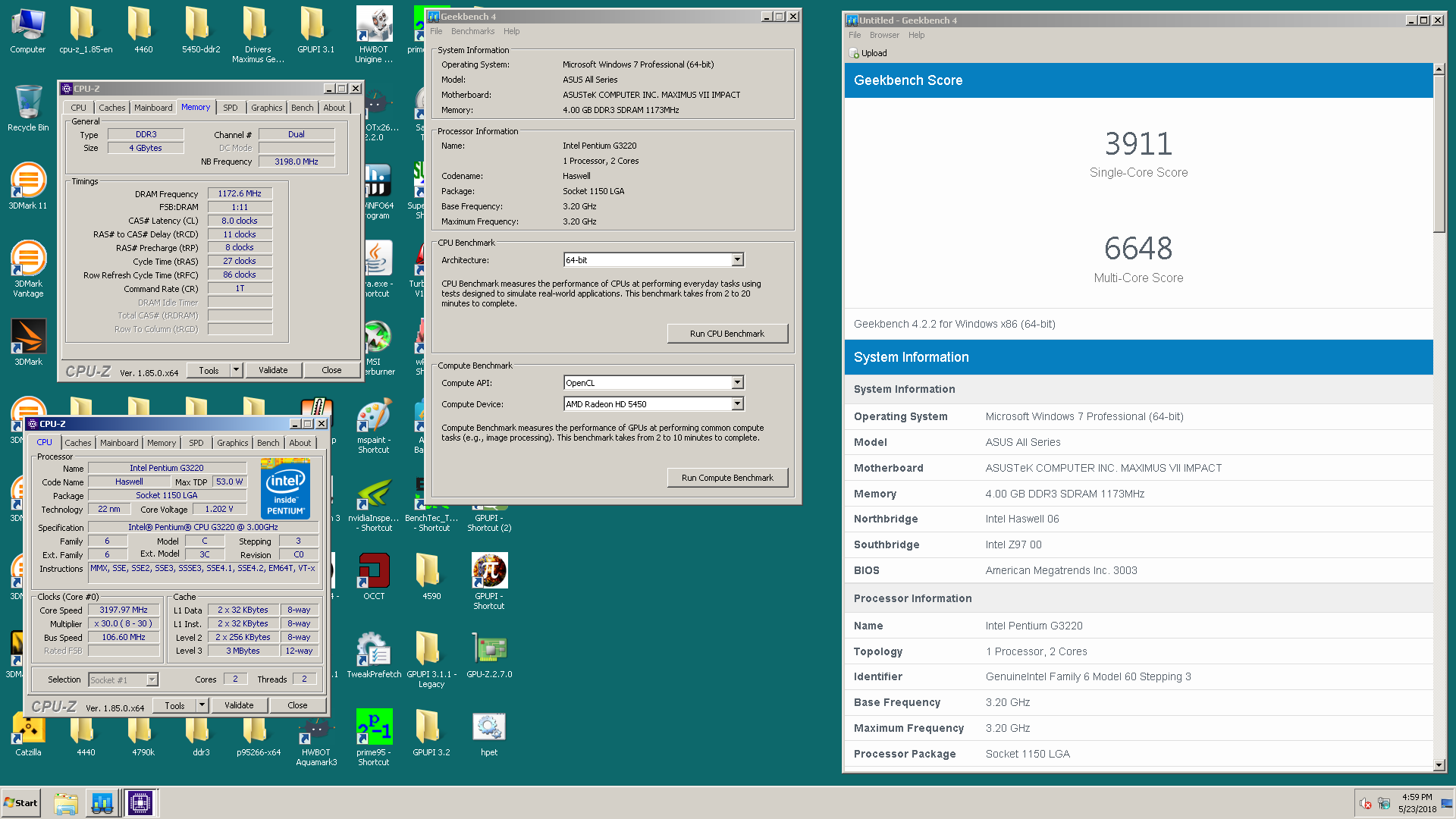Switch to Graphics tab in lower CPU-Z
This screenshot has width=1456, height=819.
(233, 443)
